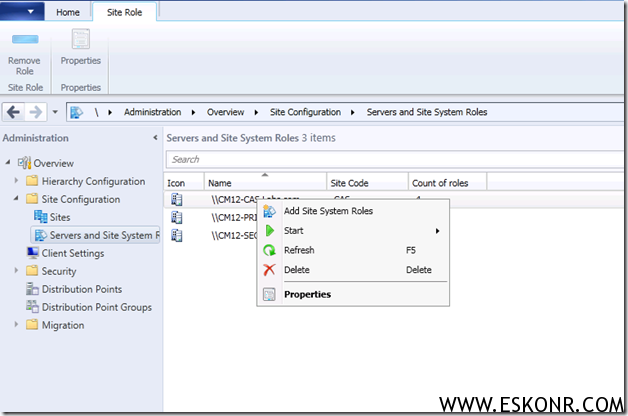628x416 pixels.
Task: Click the Site Configuration folder icon
Action: tap(32, 199)
